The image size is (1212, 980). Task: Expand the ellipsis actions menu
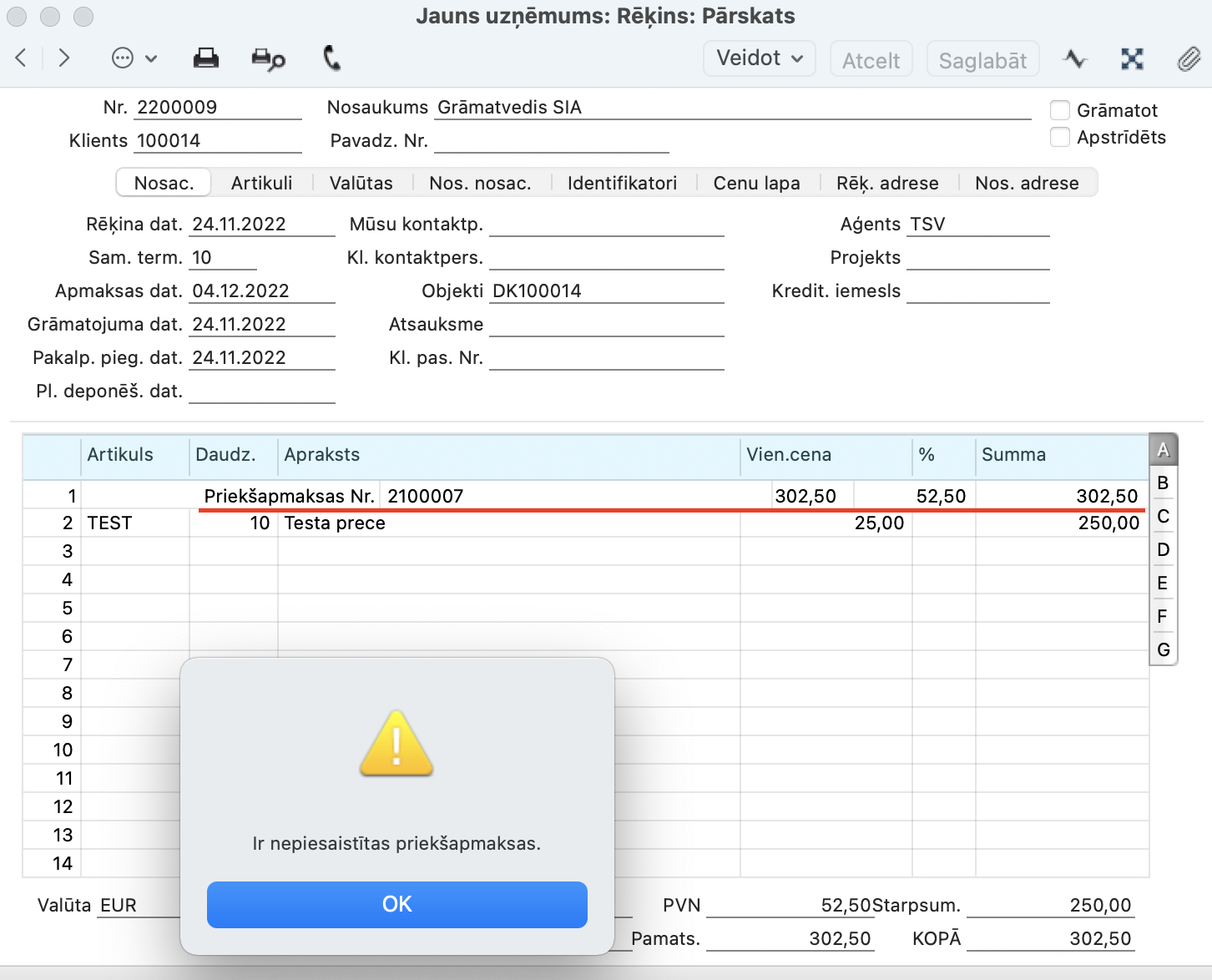[134, 58]
